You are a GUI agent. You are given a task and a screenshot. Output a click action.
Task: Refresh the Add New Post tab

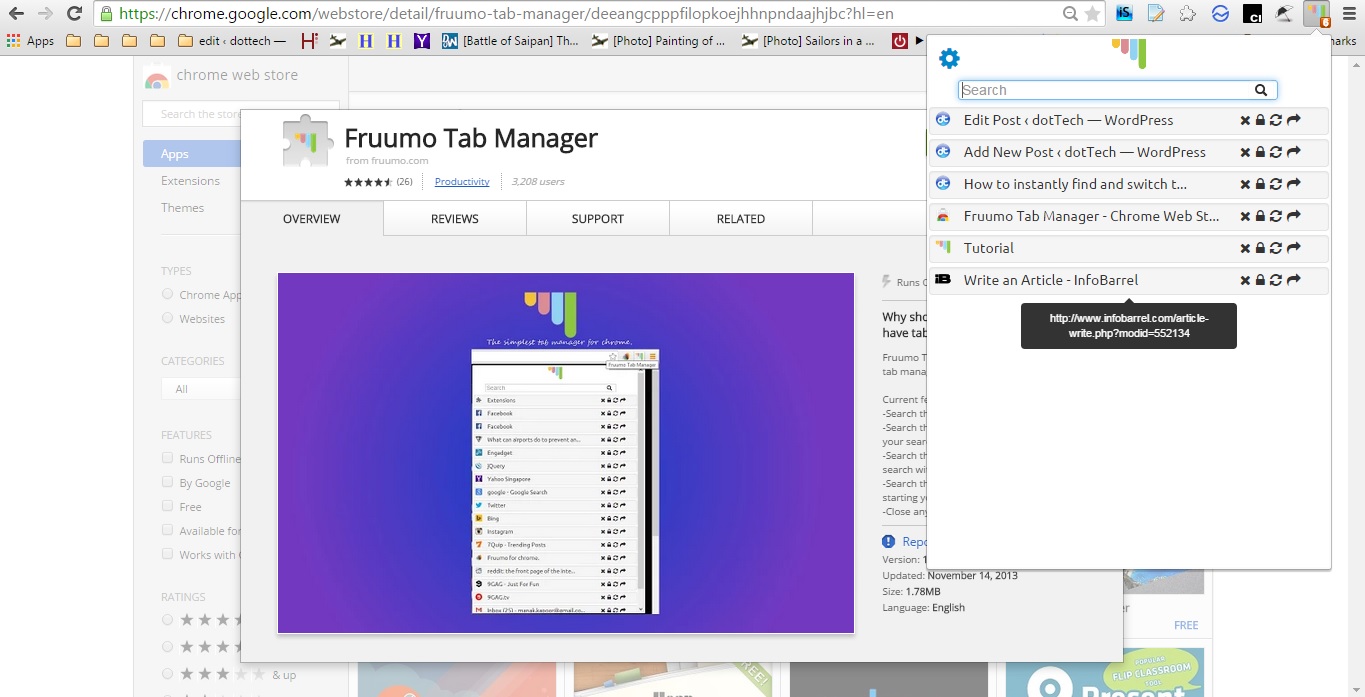coord(1276,153)
